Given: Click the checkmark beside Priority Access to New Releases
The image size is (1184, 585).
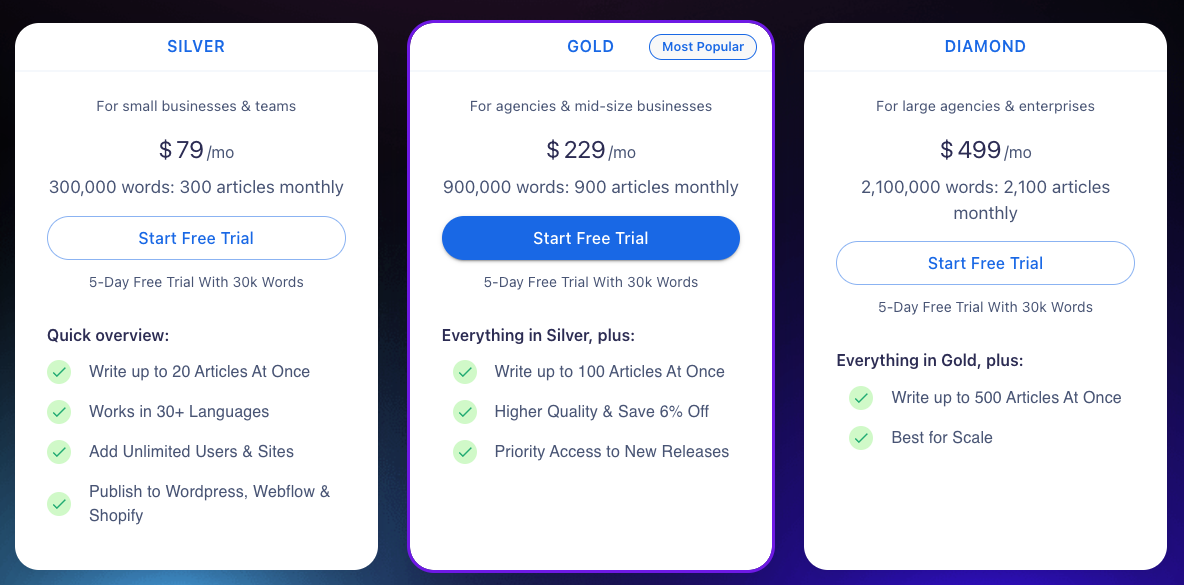Looking at the screenshot, I should click(465, 452).
